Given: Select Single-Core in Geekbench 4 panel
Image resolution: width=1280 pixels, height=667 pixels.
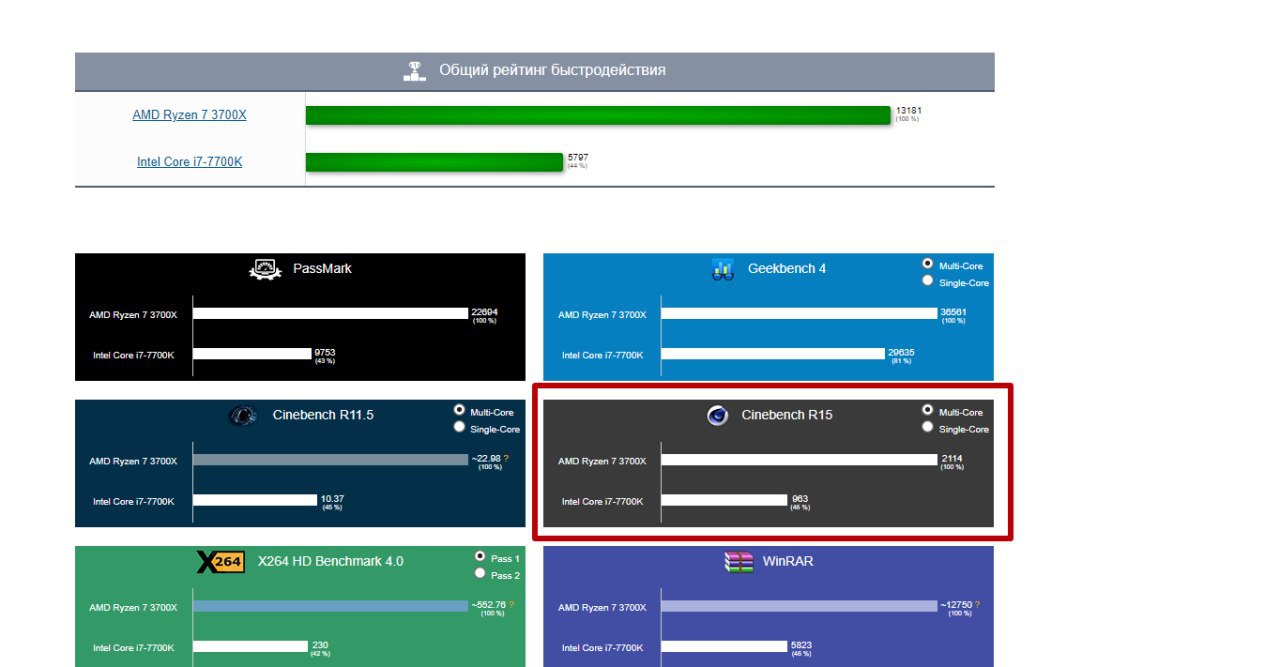Looking at the screenshot, I should coord(927,281).
